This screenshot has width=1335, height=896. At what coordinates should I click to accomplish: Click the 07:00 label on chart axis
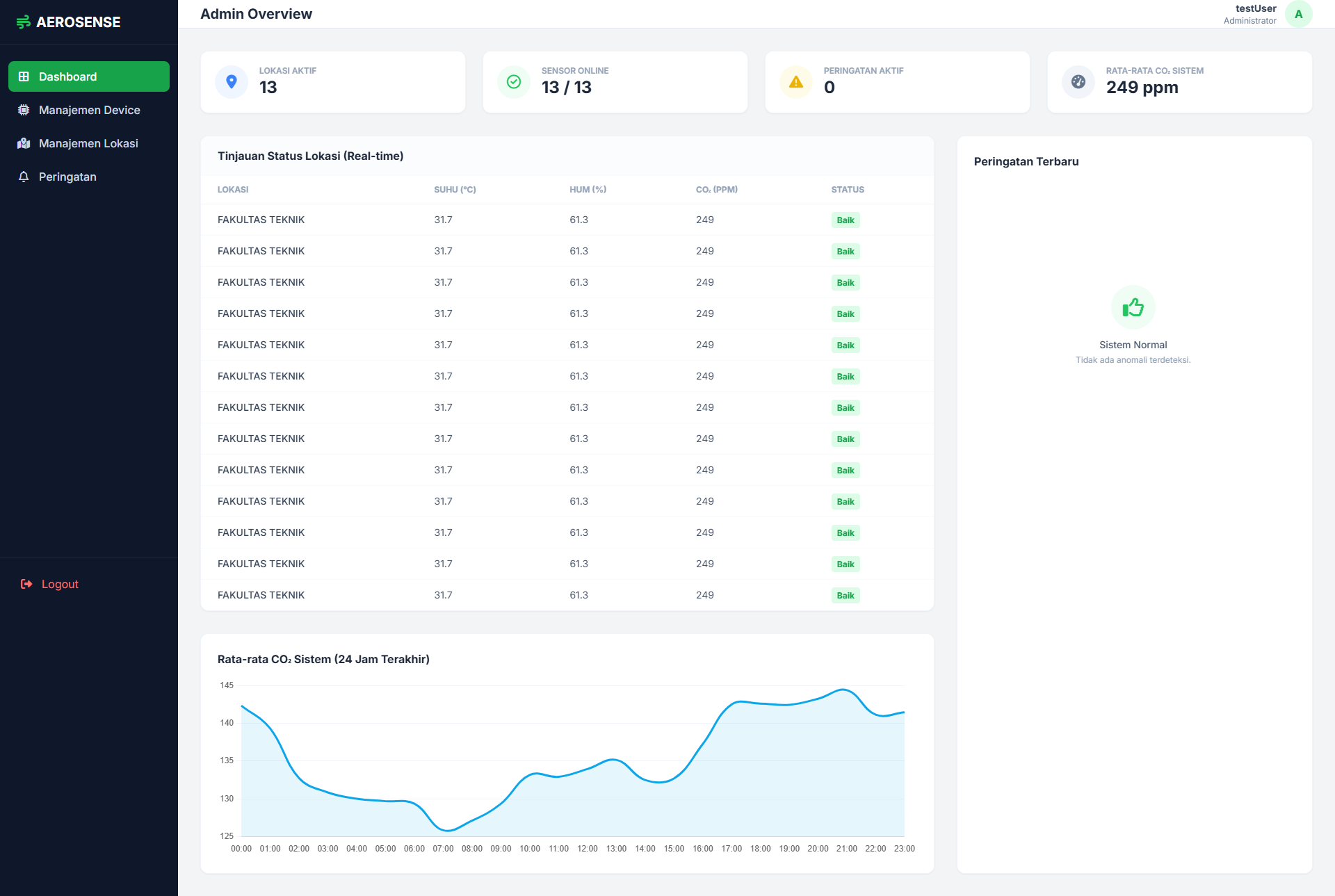coord(443,849)
